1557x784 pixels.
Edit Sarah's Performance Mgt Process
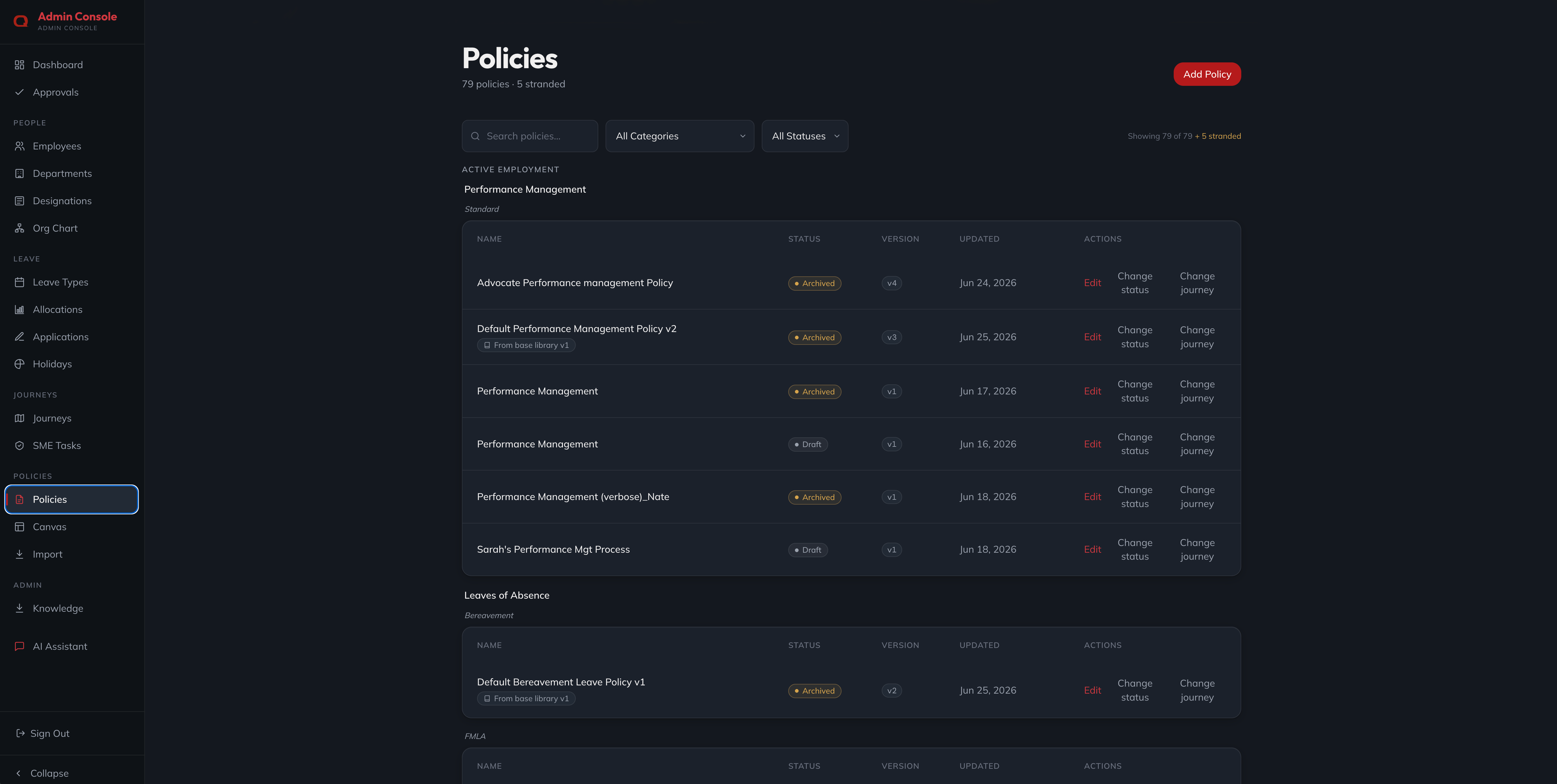(x=1092, y=550)
